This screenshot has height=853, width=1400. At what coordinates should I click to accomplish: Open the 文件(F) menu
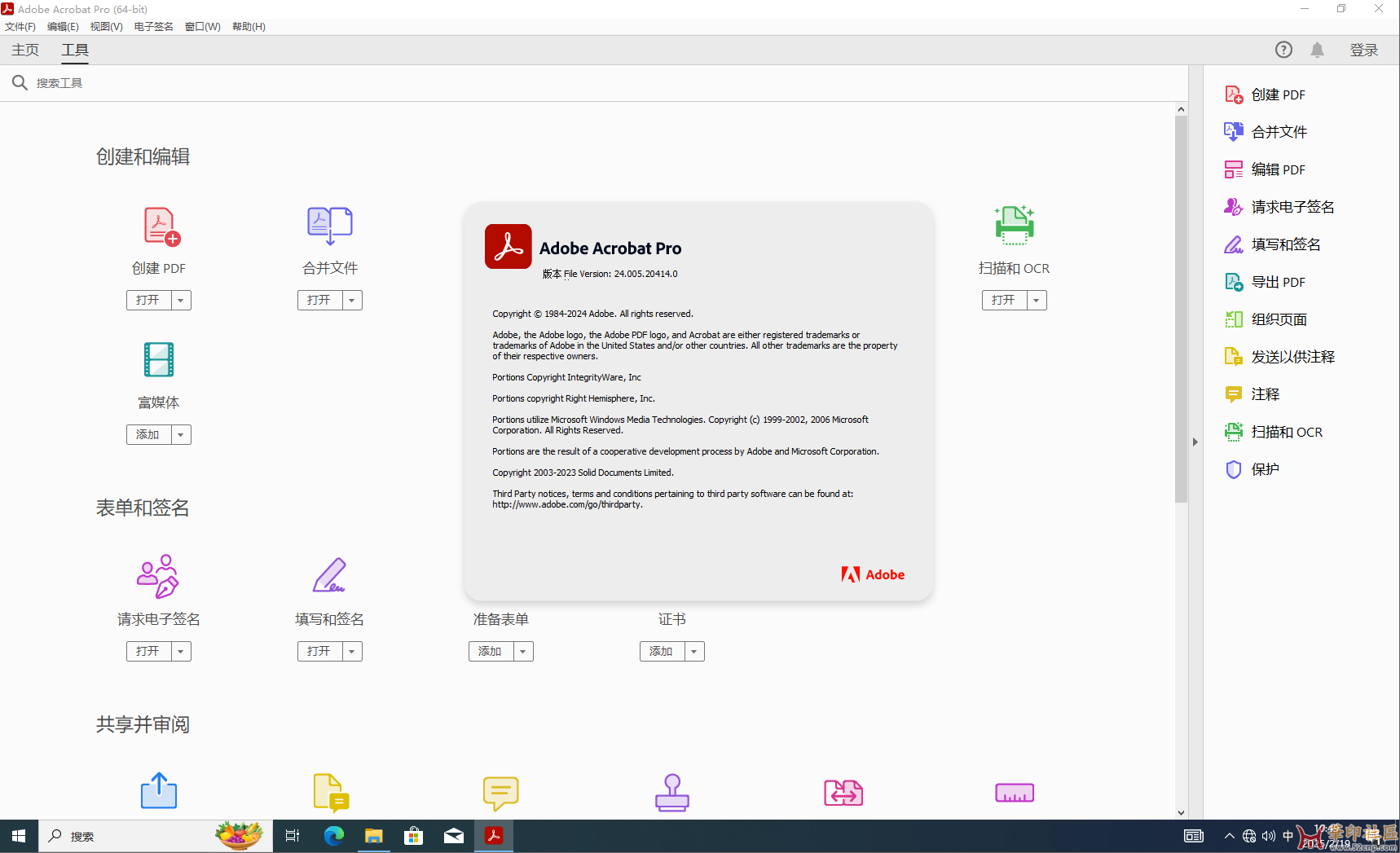click(x=20, y=26)
